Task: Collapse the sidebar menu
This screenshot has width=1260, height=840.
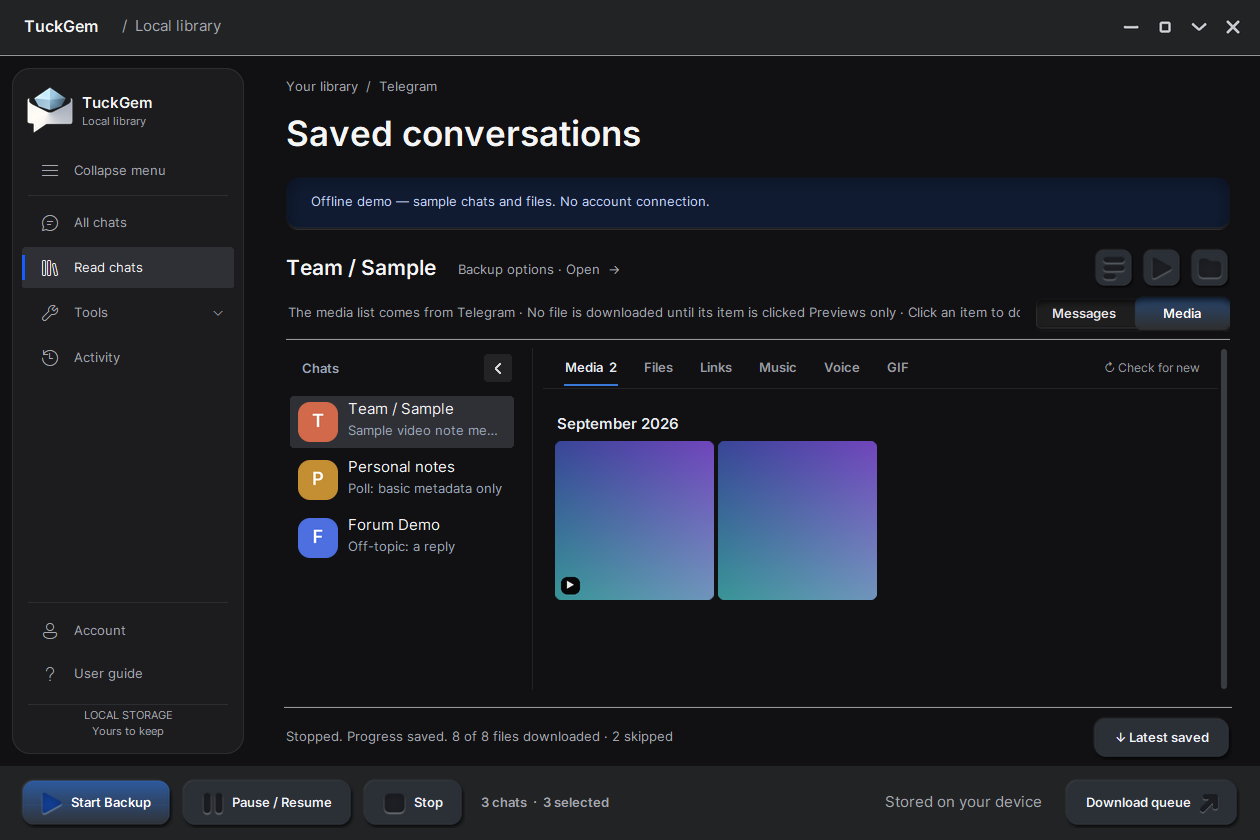Action: pyautogui.click(x=128, y=171)
